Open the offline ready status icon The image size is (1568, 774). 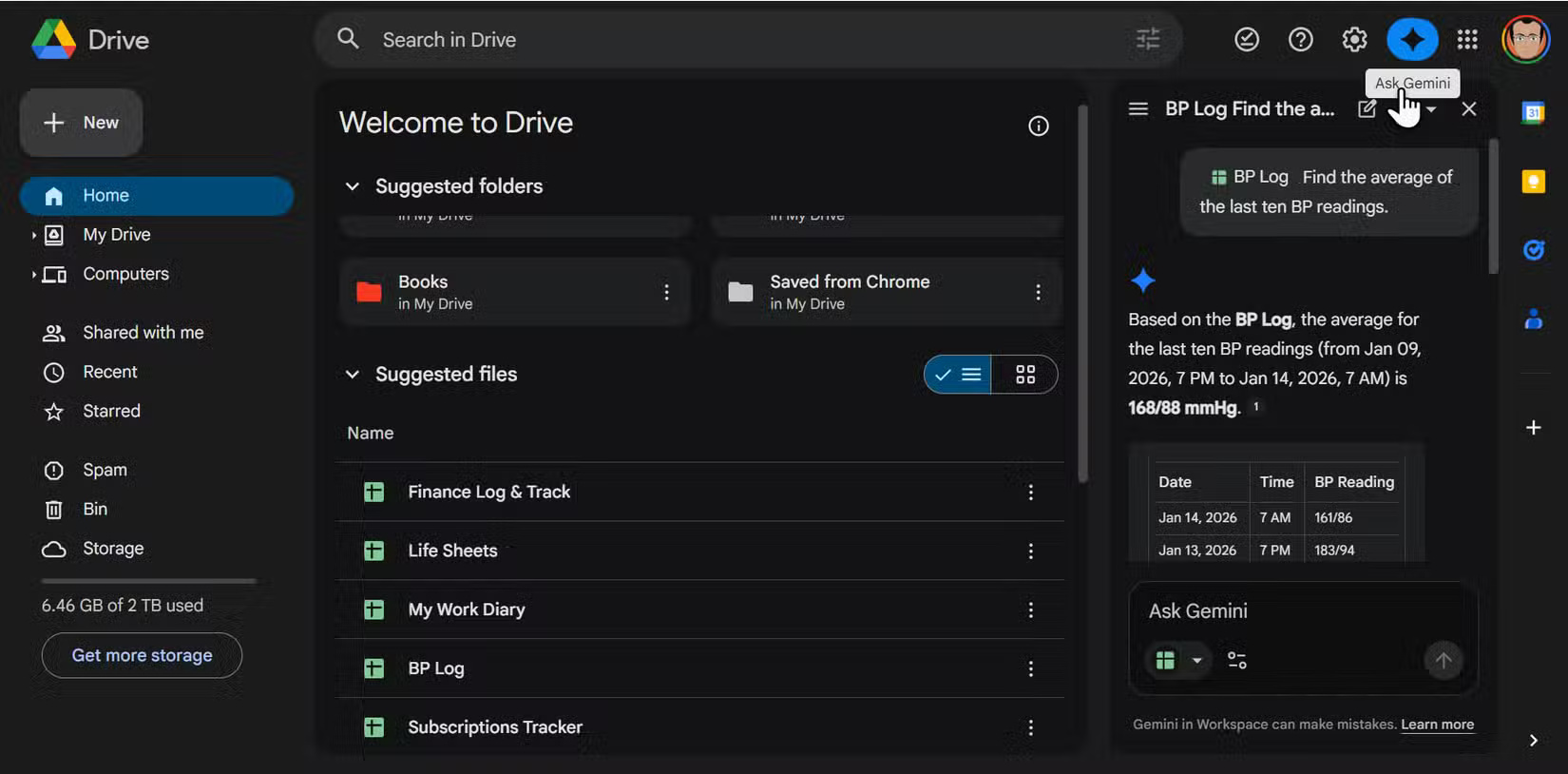1247,39
